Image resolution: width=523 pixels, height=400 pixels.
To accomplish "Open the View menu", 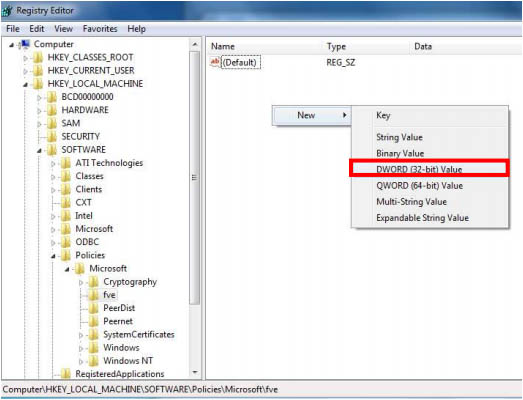I will coord(63,29).
